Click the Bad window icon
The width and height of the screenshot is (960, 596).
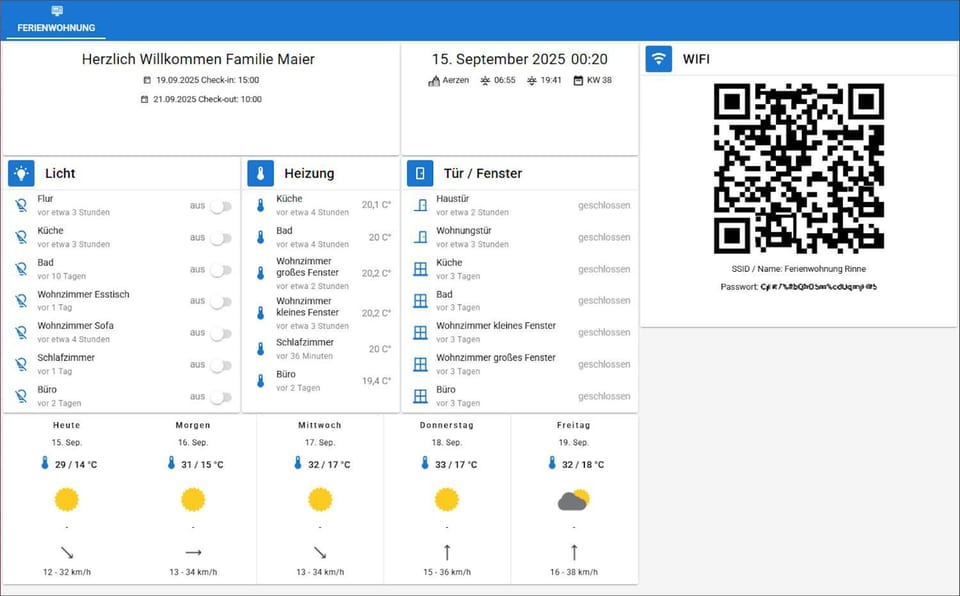click(421, 301)
